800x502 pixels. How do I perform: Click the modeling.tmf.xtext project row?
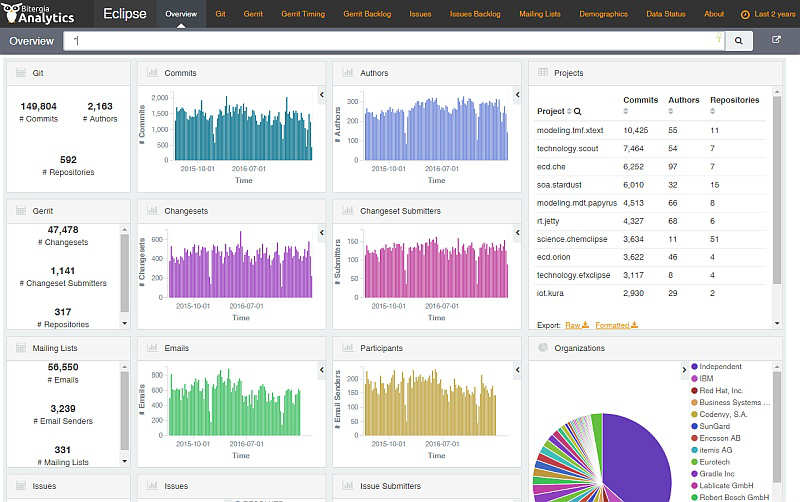(651, 131)
